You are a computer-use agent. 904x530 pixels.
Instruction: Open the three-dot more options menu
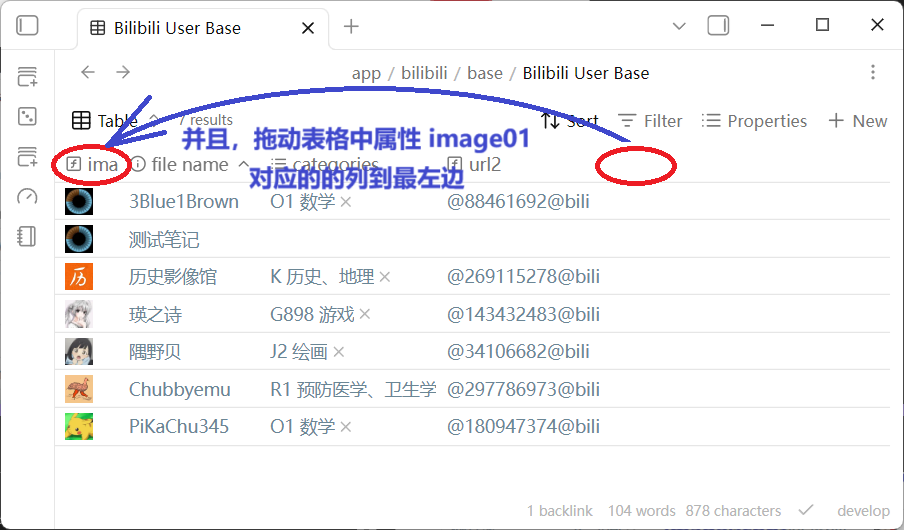(873, 72)
